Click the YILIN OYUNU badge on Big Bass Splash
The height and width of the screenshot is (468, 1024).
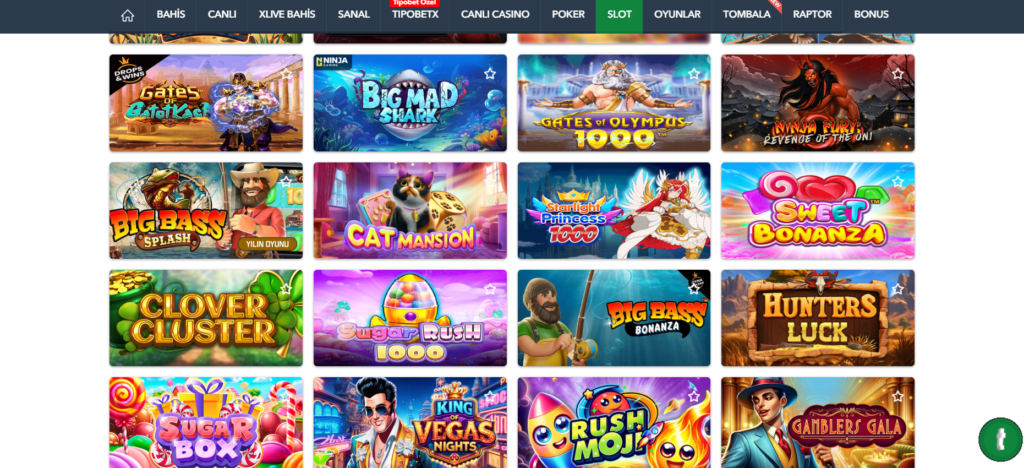point(267,244)
